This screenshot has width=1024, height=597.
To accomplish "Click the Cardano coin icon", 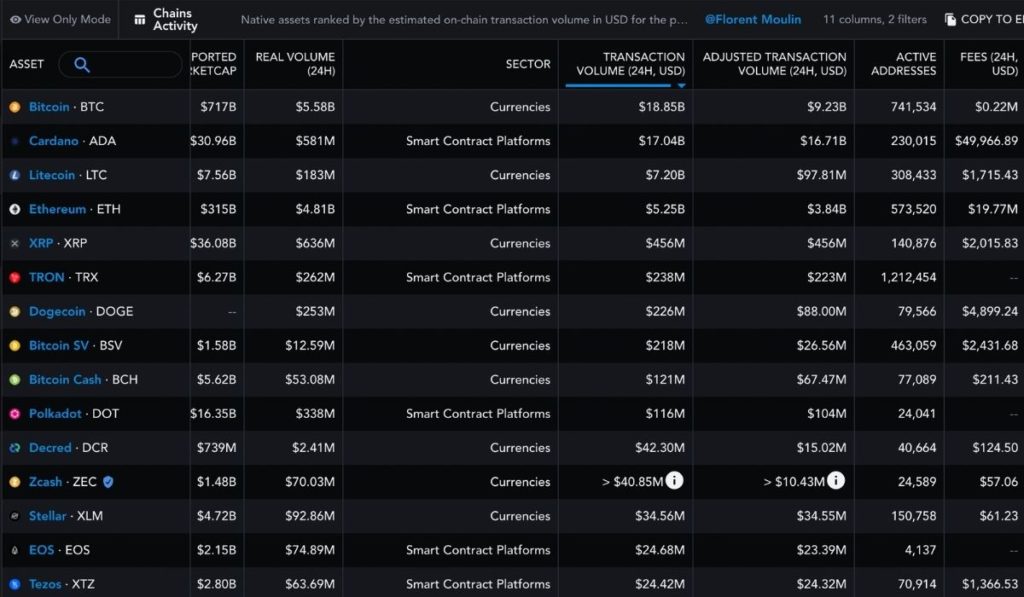I will click(x=14, y=141).
